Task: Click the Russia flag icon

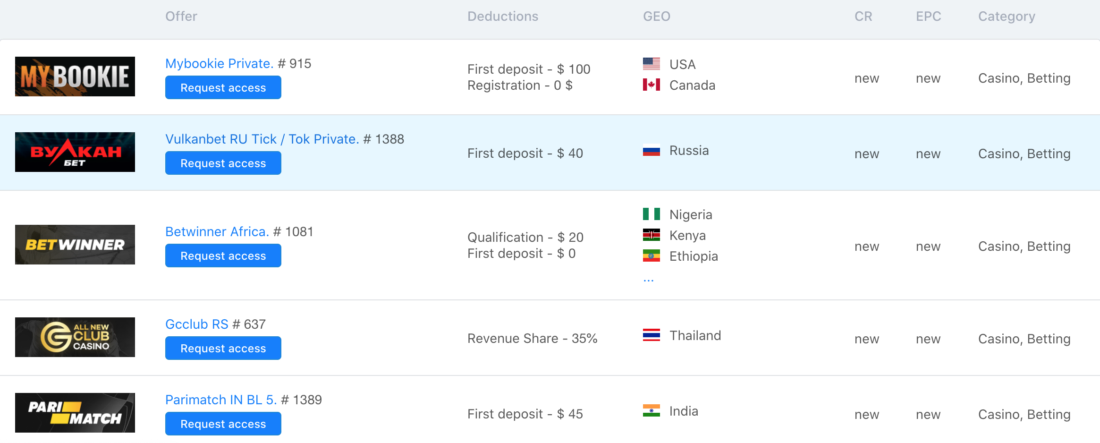Action: coord(651,150)
